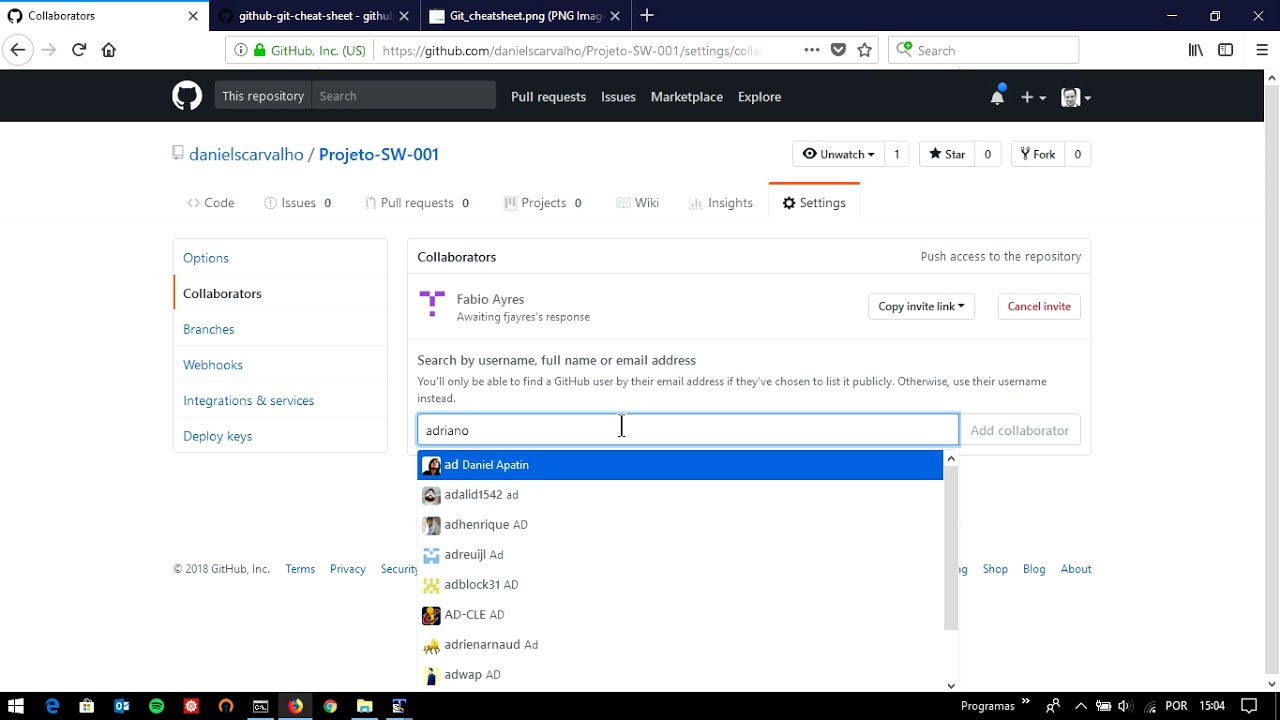Open Deploy keys settings
This screenshot has height=720, width=1280.
[280, 436]
